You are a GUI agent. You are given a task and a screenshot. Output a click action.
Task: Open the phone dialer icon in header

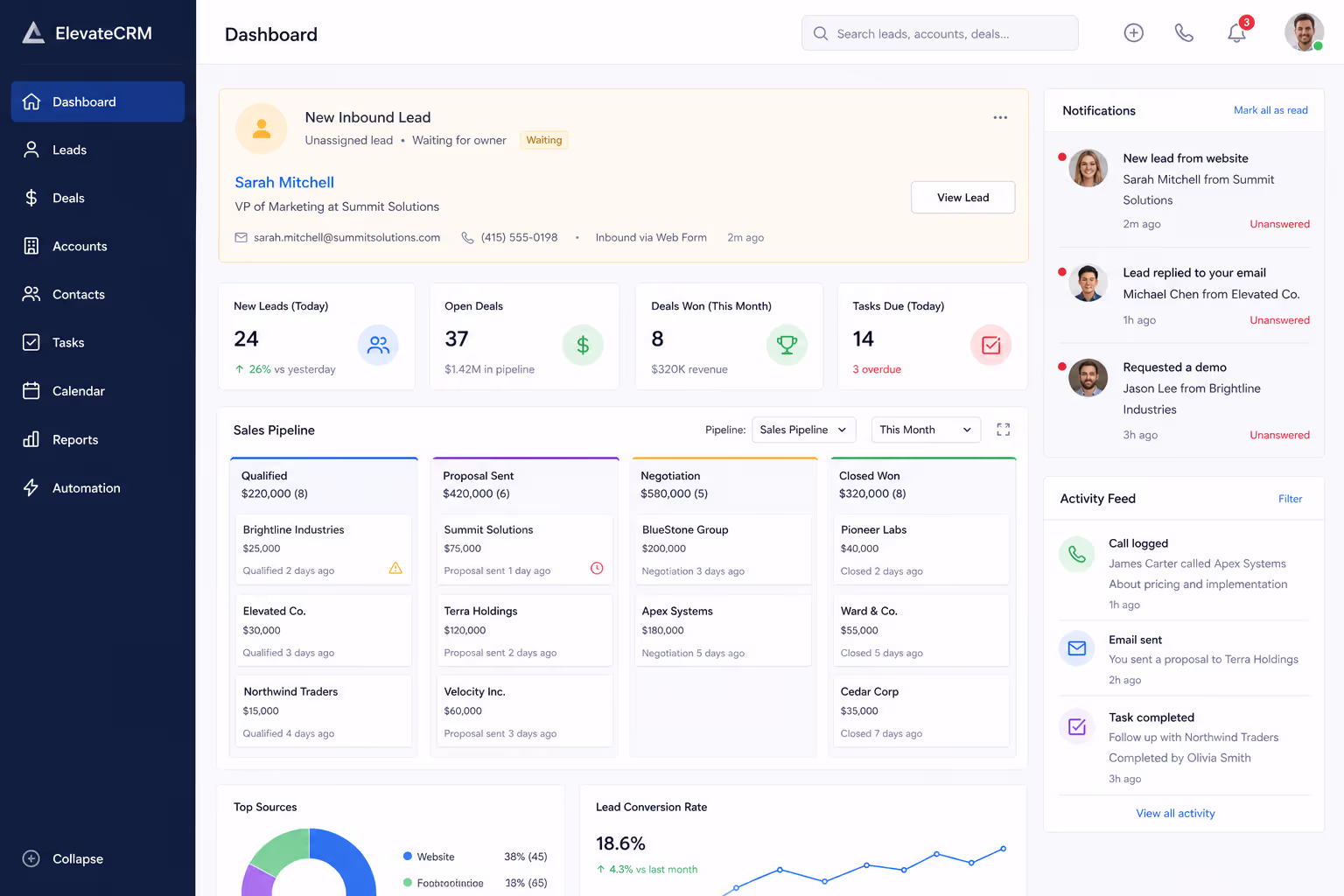coord(1184,33)
